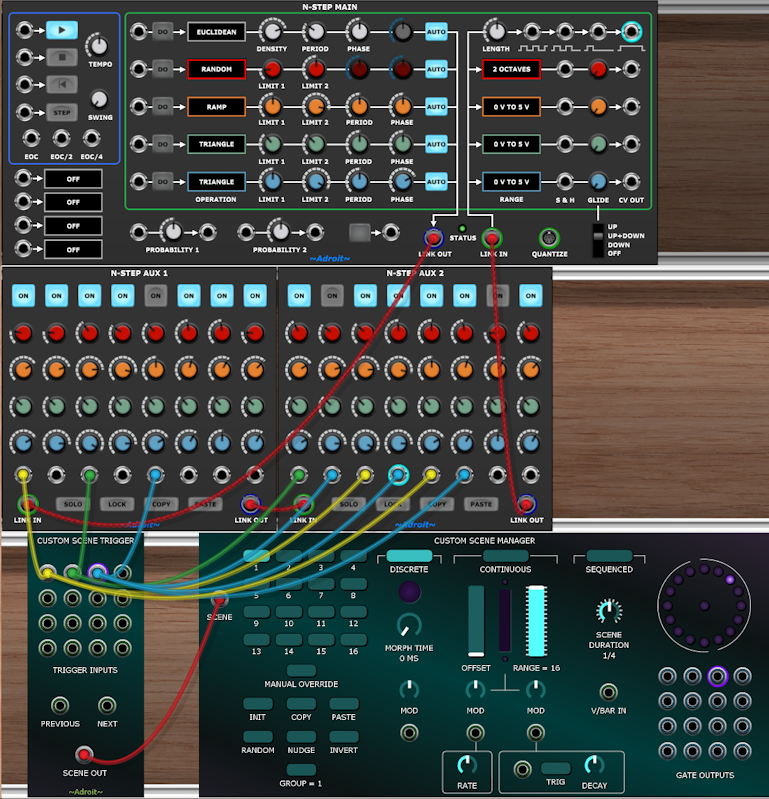Open the 2 Octaves range dropdown

(x=511, y=70)
